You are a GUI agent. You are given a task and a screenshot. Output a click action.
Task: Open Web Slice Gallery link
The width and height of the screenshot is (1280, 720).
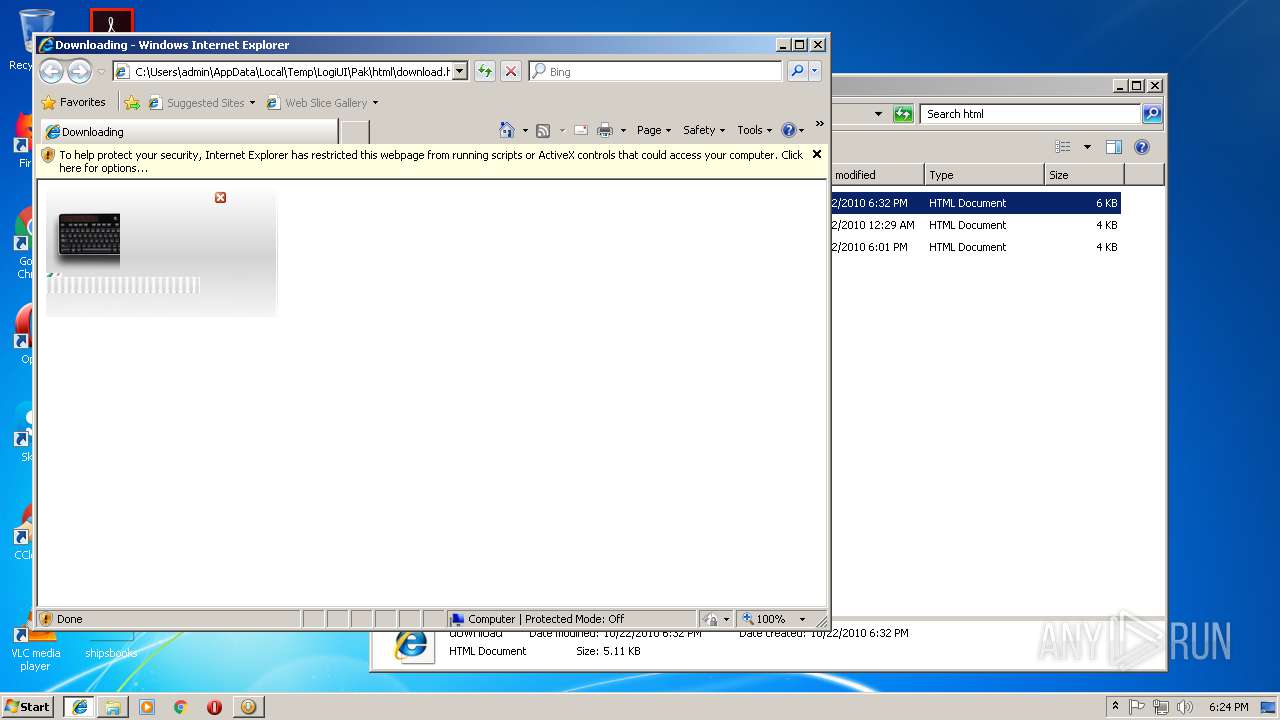322,102
